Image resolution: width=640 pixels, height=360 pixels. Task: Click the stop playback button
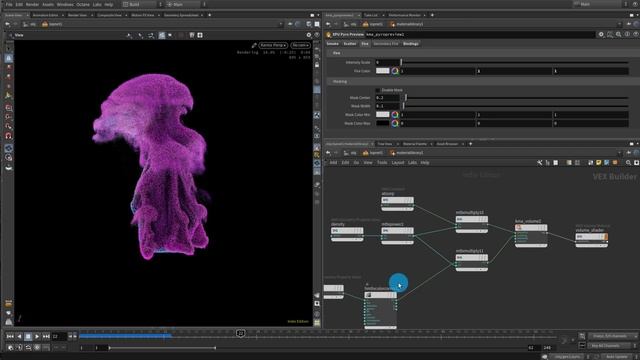click(28, 336)
